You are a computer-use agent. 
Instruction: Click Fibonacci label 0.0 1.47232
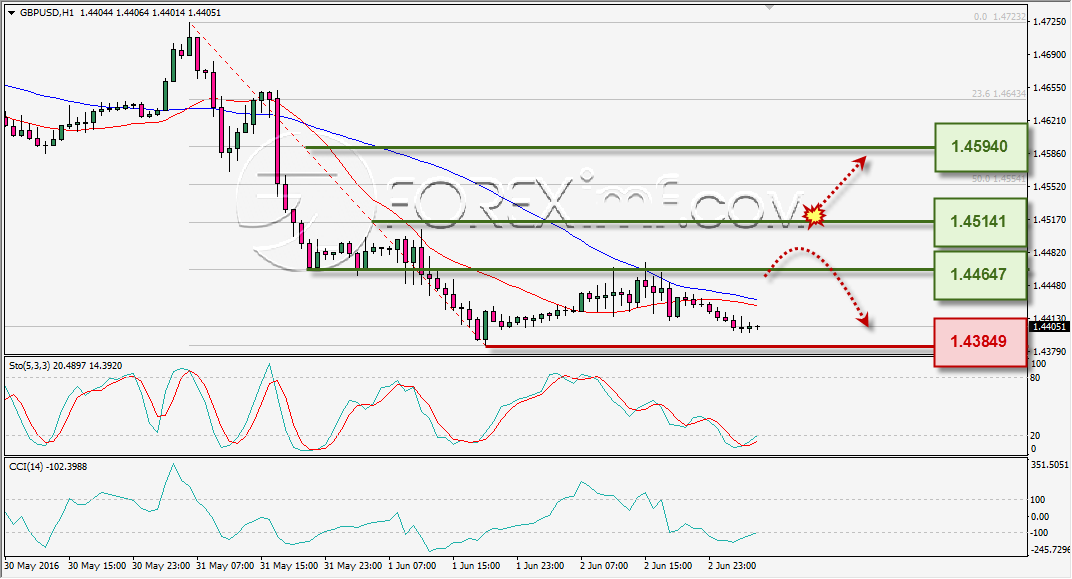(1000, 17)
